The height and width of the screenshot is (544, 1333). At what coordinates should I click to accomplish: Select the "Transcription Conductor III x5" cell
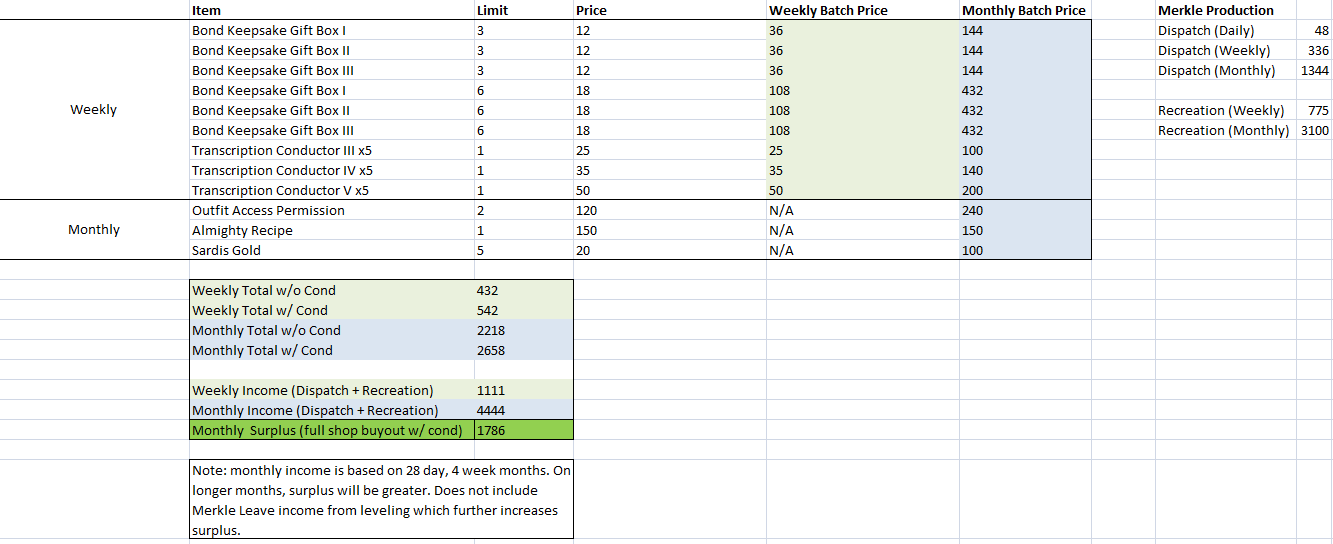pyautogui.click(x=332, y=150)
